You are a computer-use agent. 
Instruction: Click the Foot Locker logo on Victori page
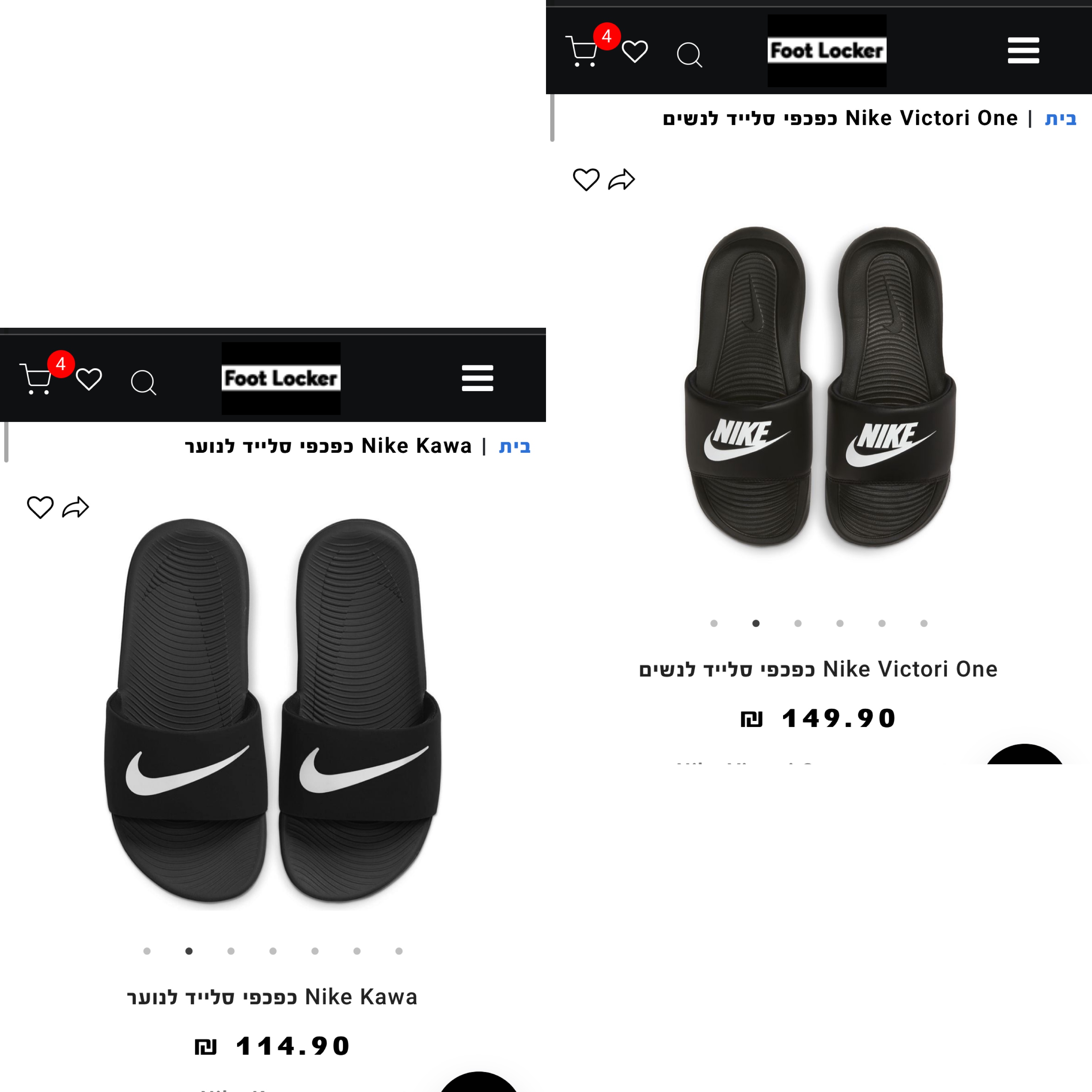coord(827,50)
